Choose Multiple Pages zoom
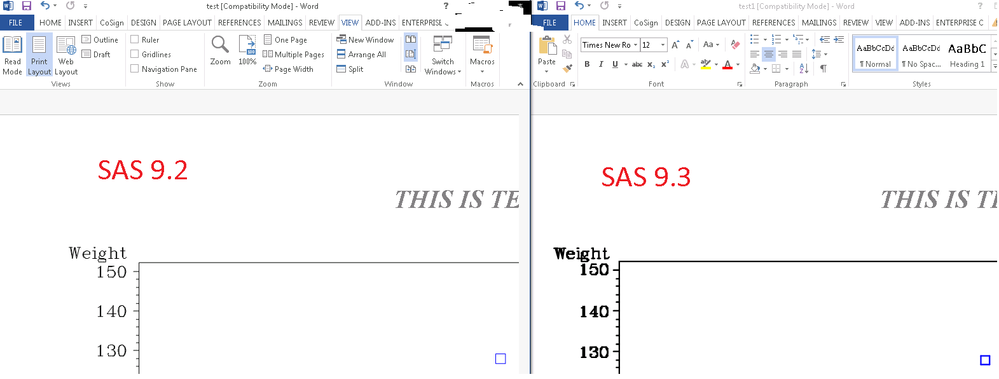The height and width of the screenshot is (379, 999). [294, 54]
